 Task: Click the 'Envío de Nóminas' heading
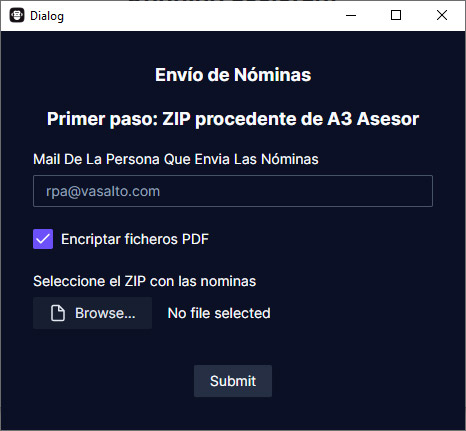[233, 75]
